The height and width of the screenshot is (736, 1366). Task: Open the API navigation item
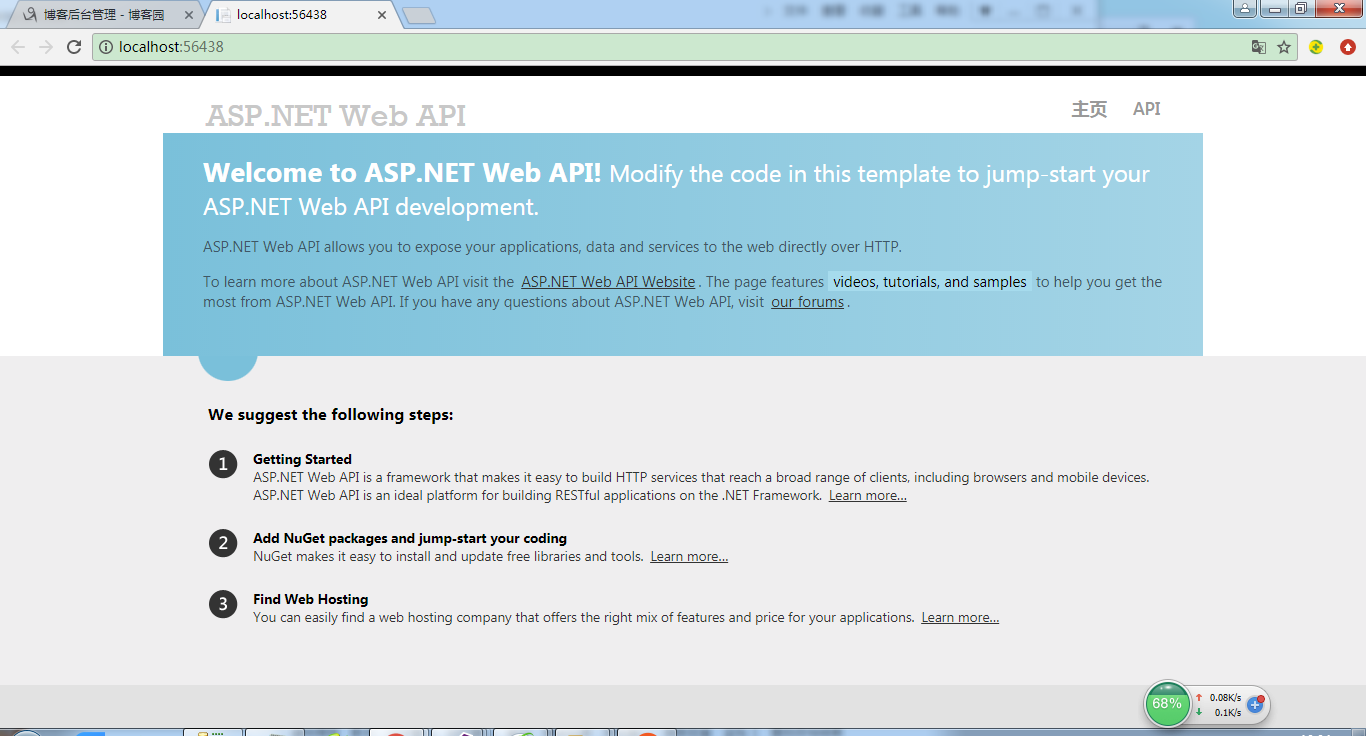pos(1147,109)
